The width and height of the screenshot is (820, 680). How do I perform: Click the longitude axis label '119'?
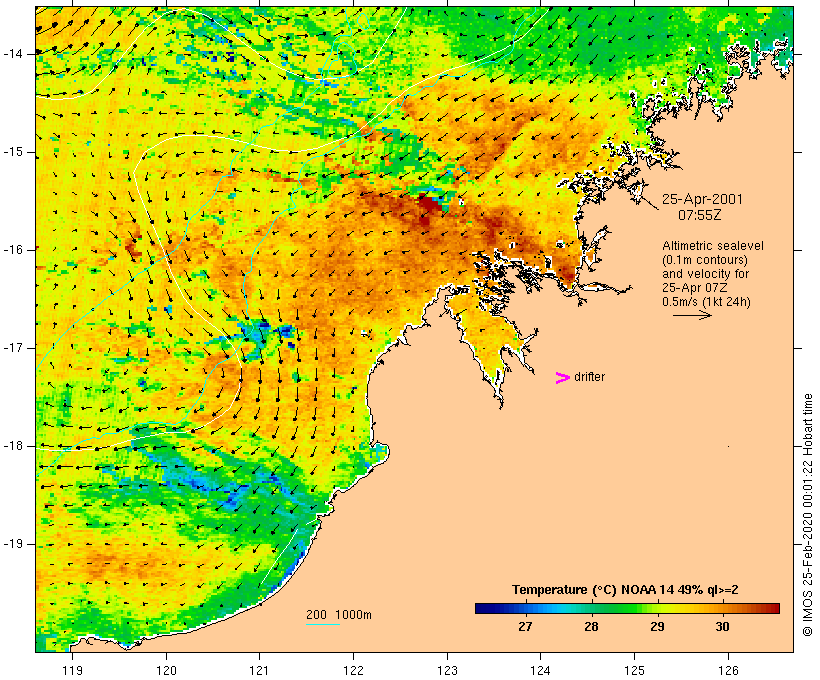[x=72, y=670]
